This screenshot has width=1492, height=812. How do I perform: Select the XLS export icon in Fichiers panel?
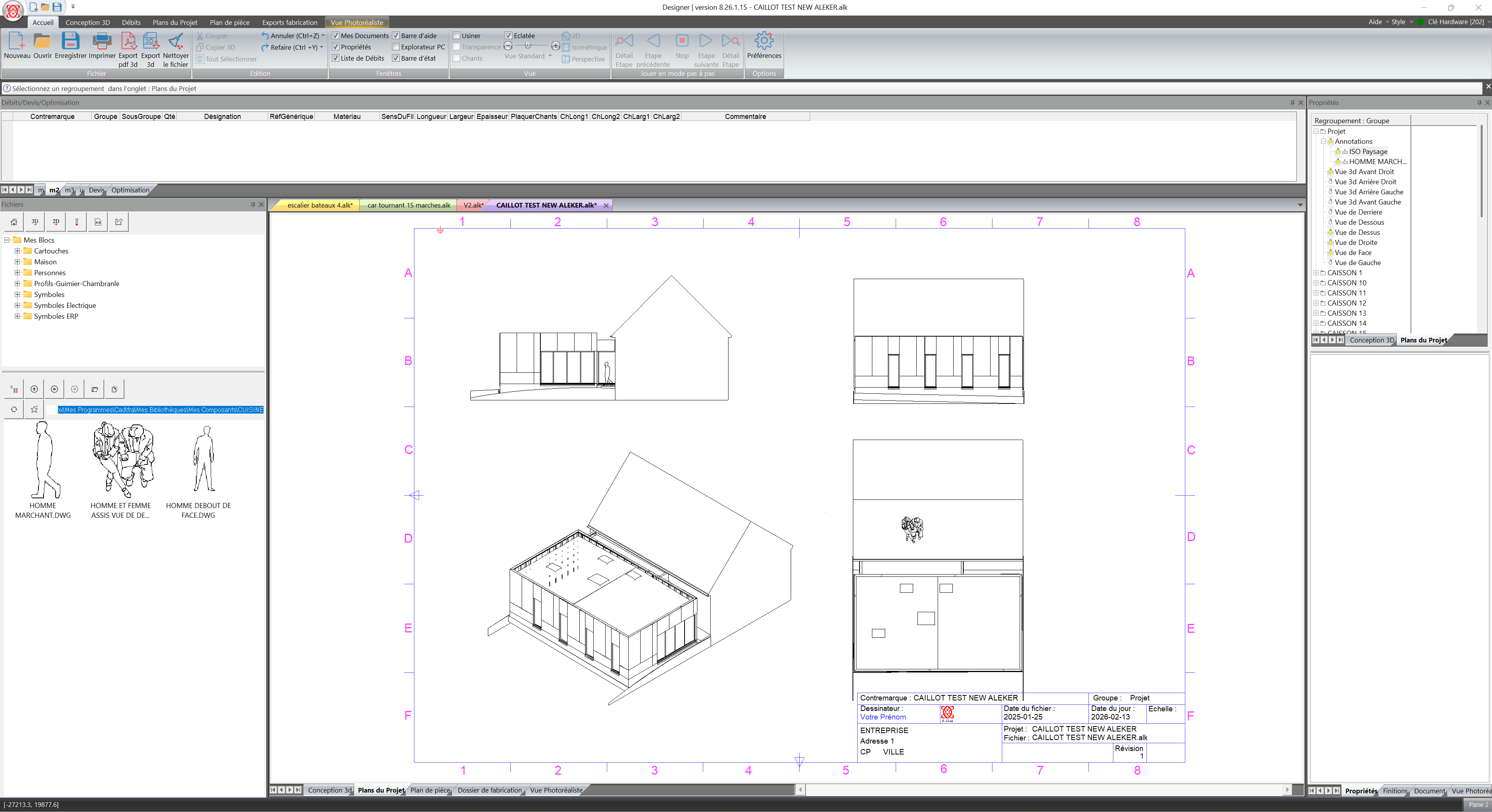click(97, 222)
